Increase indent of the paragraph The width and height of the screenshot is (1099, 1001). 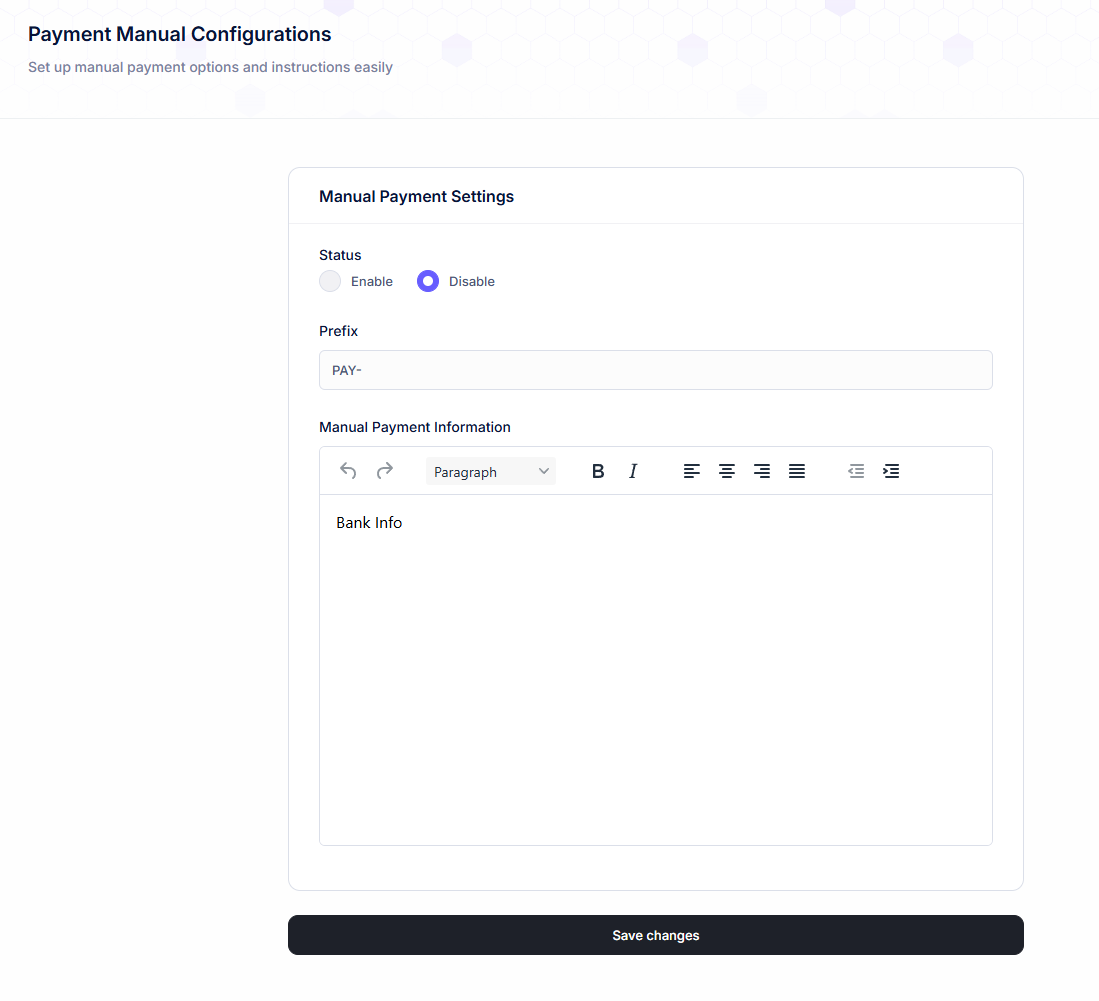(891, 471)
